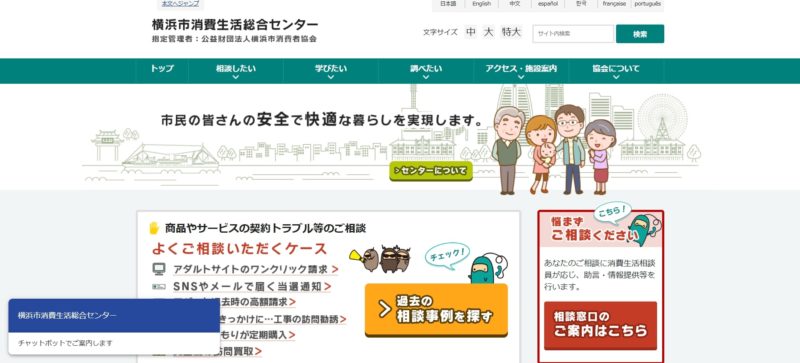
Task: Switch language to English
Action: [481, 4]
